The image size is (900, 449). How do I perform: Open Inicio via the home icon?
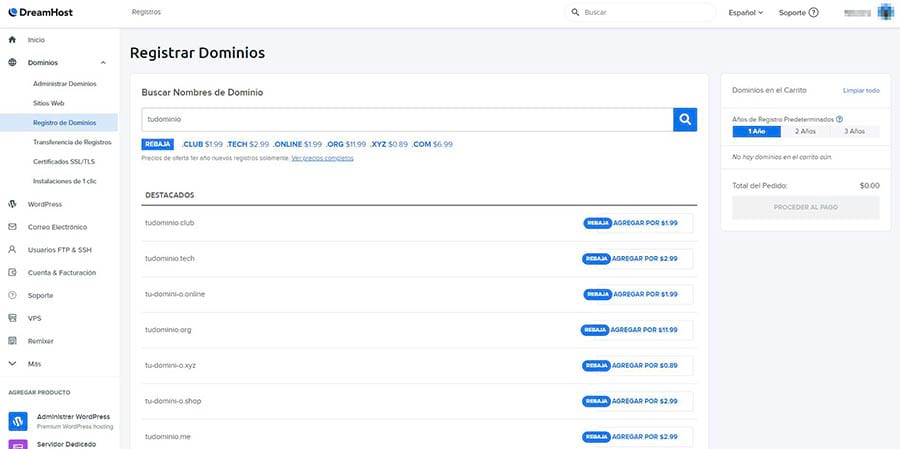click(12, 40)
